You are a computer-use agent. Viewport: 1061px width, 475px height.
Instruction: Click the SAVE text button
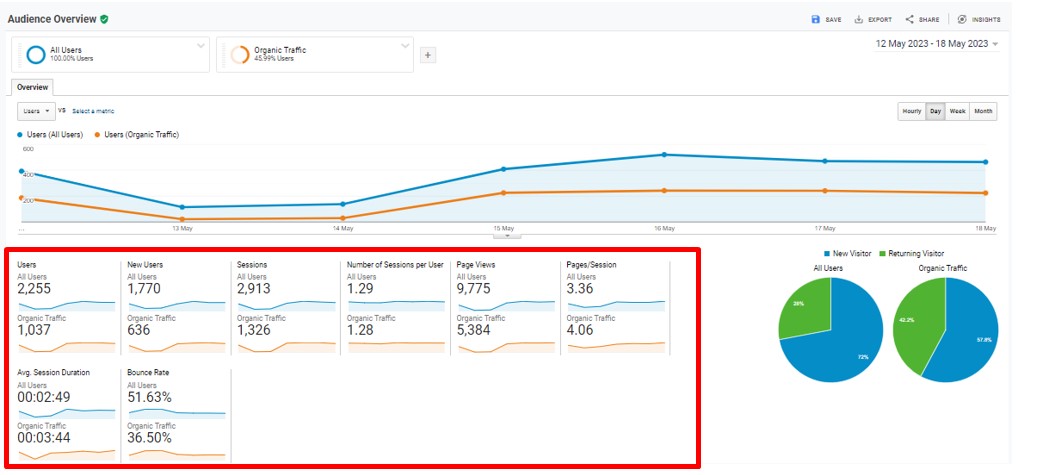(834, 20)
